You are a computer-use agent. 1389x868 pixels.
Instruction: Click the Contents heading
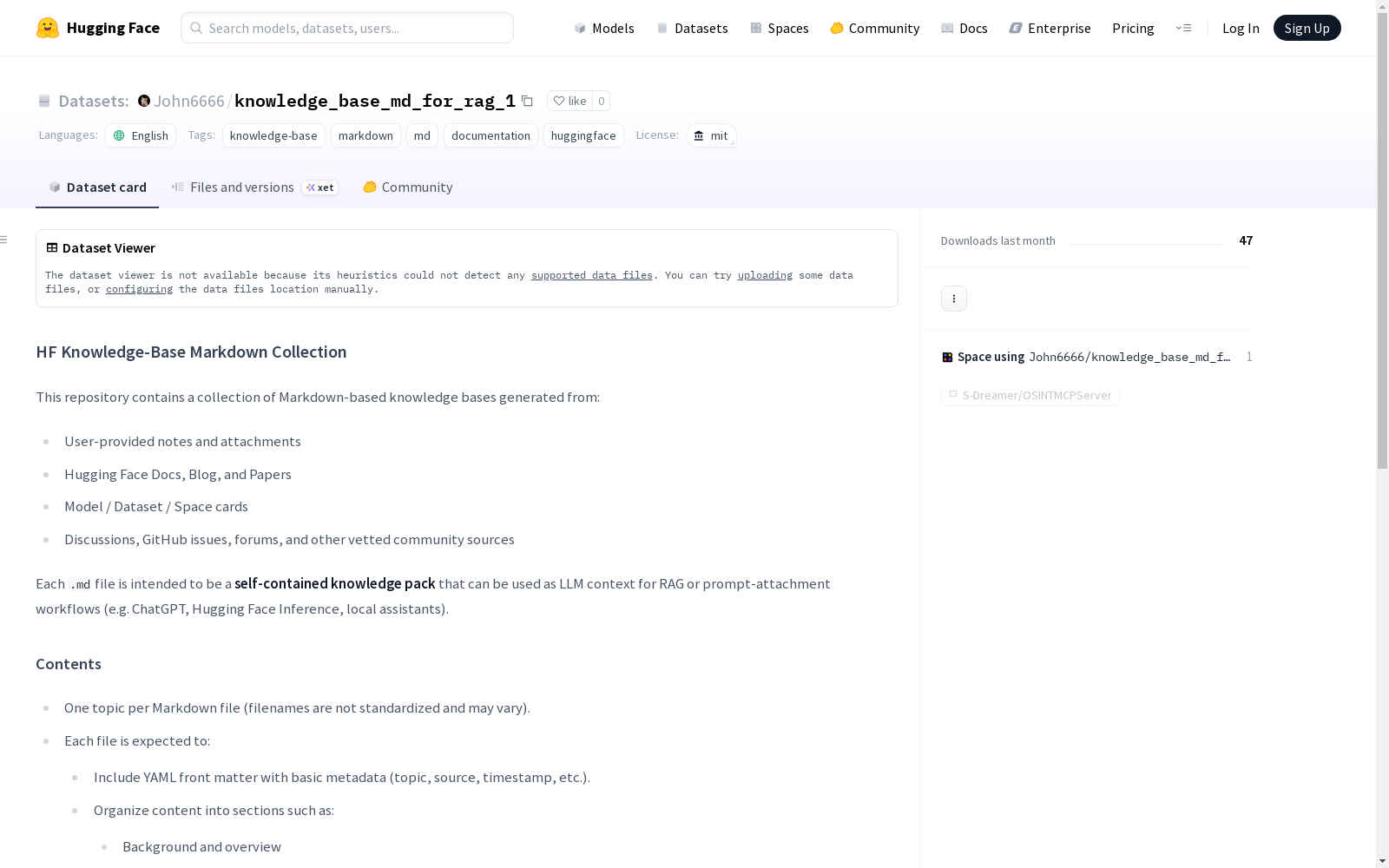pos(69,664)
